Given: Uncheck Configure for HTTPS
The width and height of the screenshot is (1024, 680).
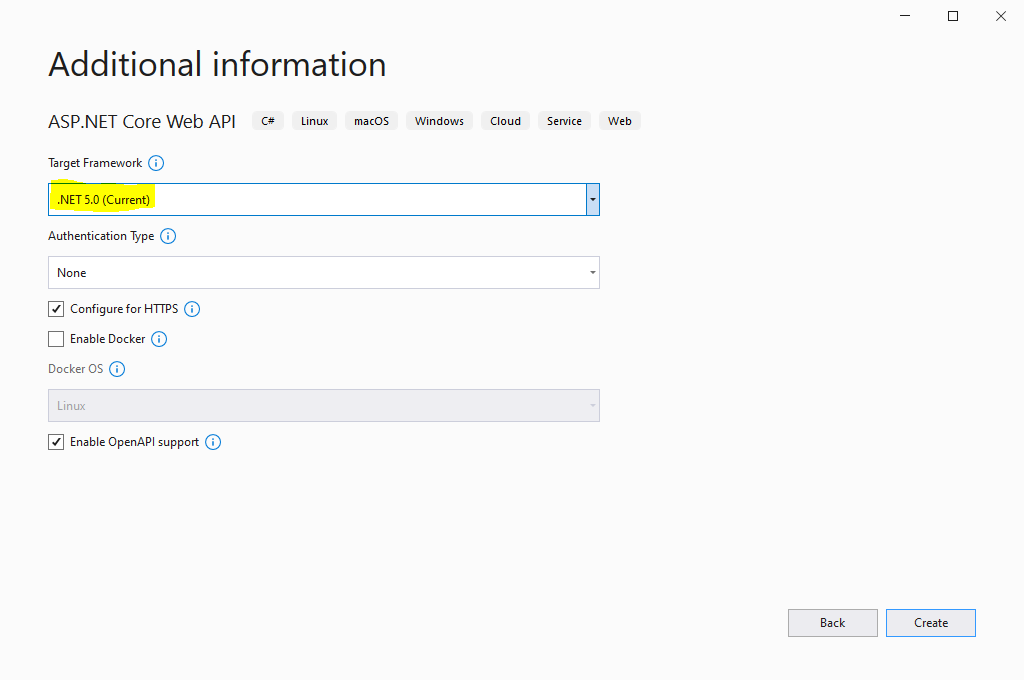Looking at the screenshot, I should [x=56, y=309].
